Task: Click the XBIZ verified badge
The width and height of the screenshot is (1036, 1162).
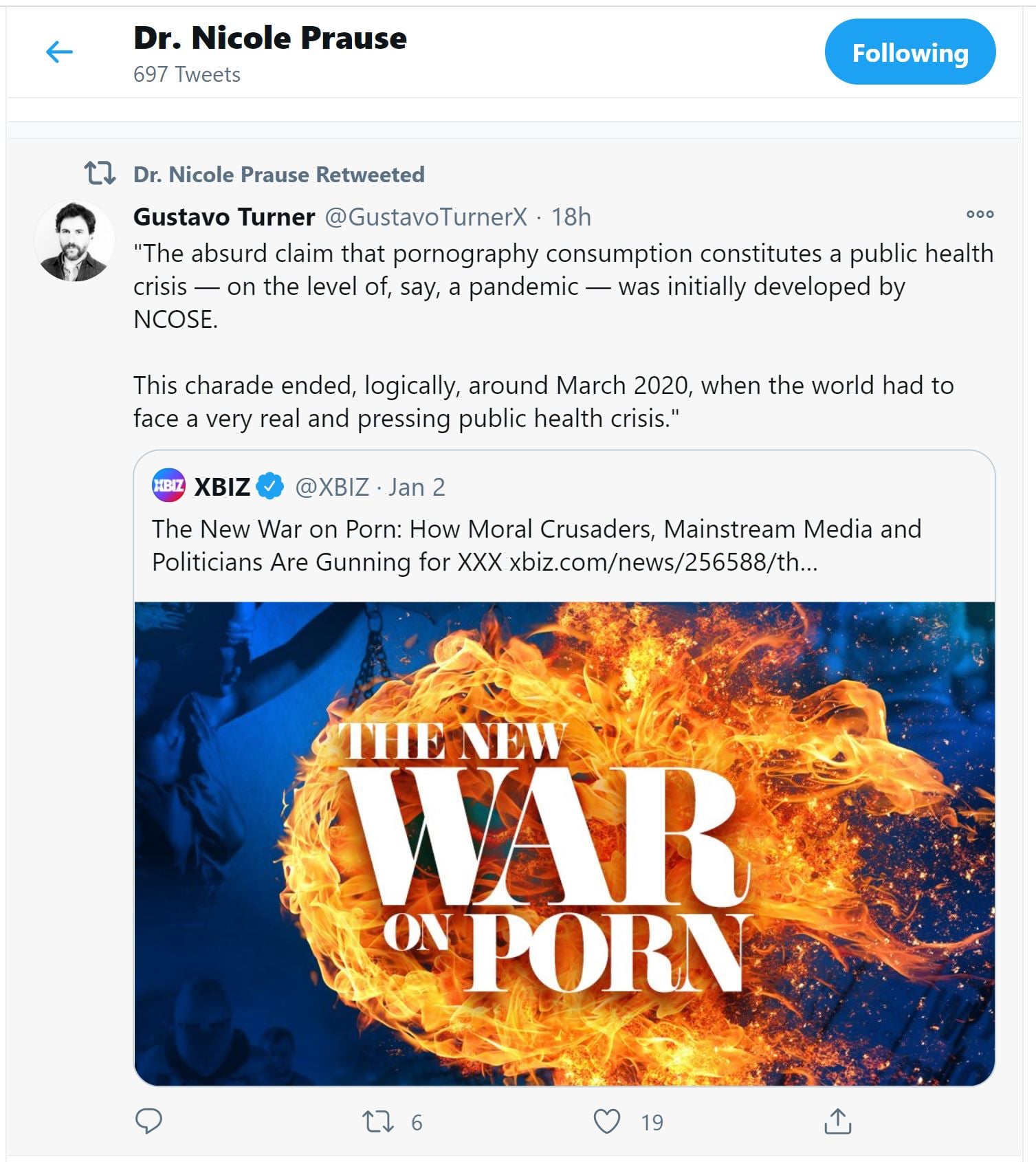Action: [x=270, y=487]
